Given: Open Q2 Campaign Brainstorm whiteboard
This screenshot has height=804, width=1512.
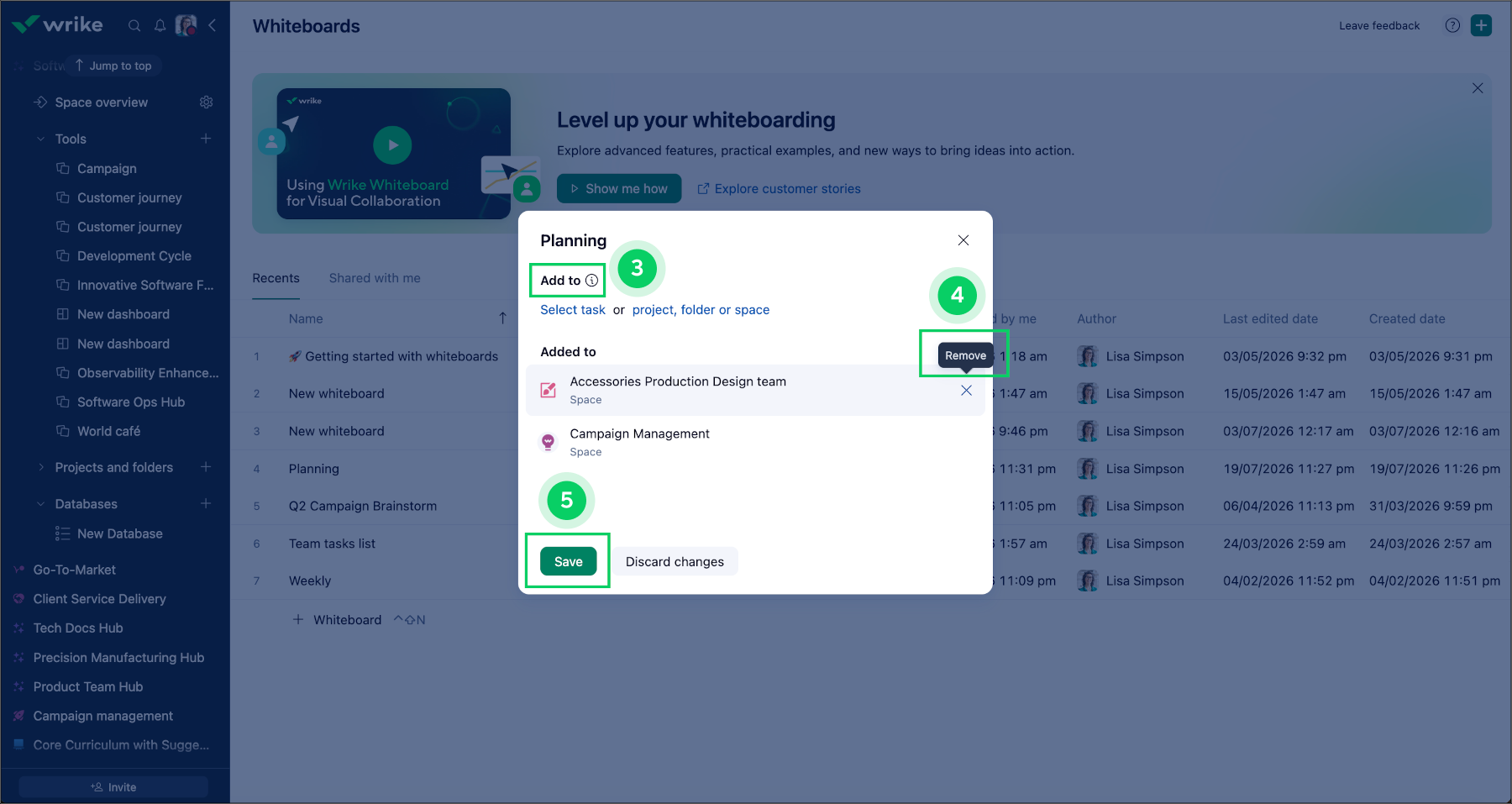Looking at the screenshot, I should [x=363, y=506].
